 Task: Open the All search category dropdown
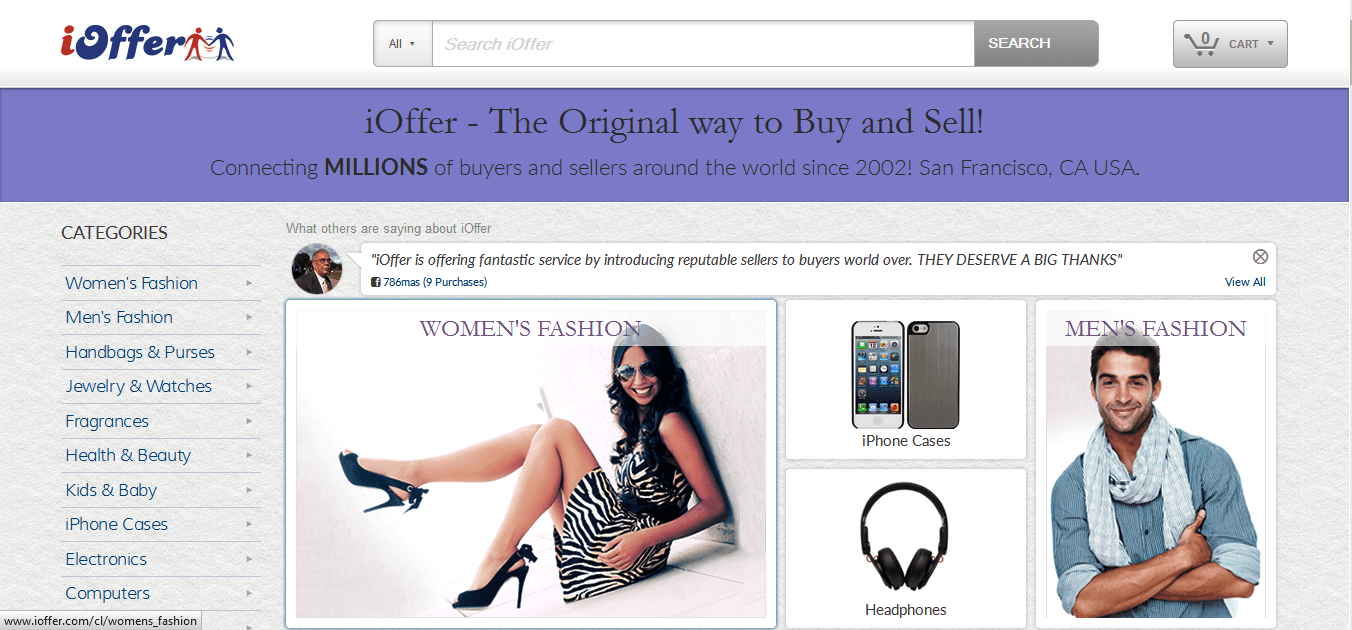point(403,44)
